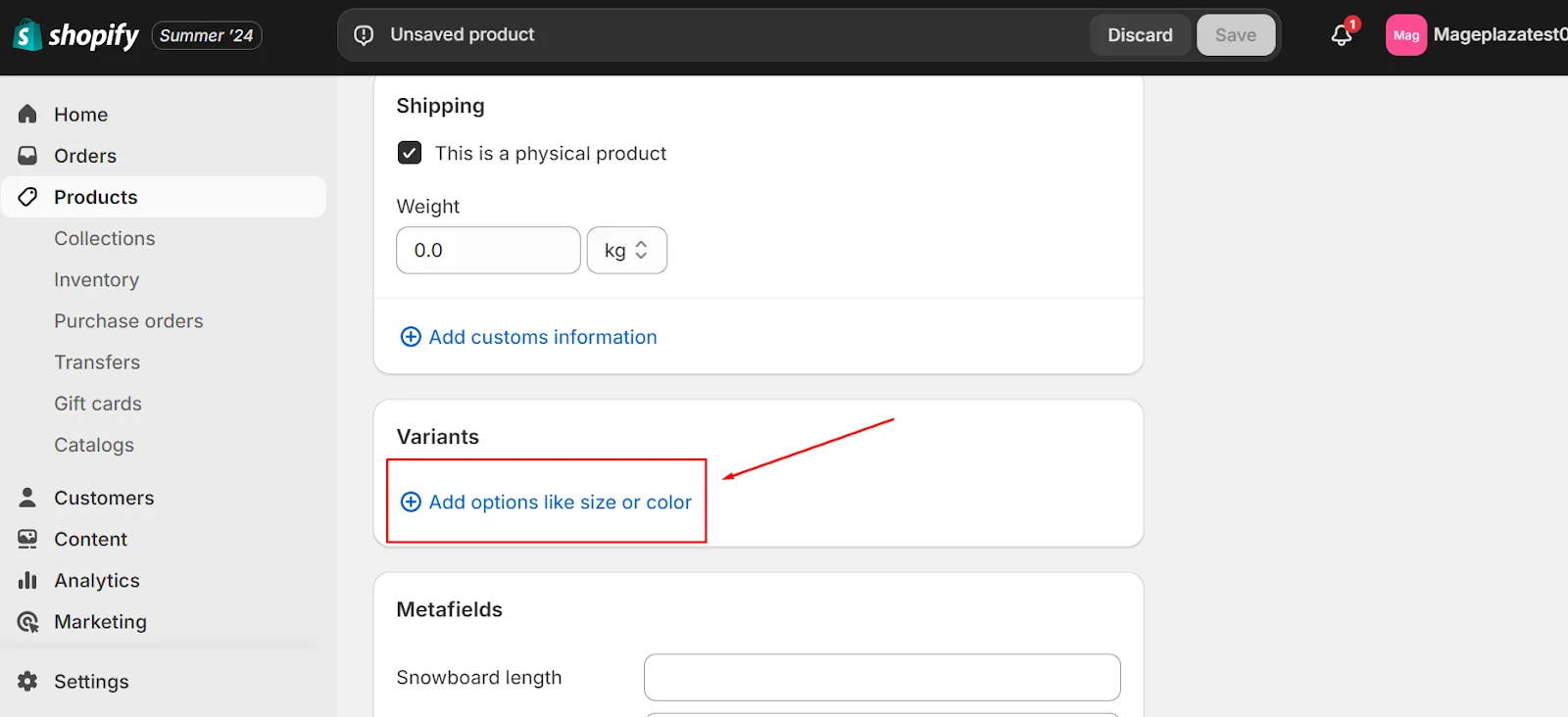Click the Weight input field
This screenshot has width=1568, height=717.
click(488, 250)
